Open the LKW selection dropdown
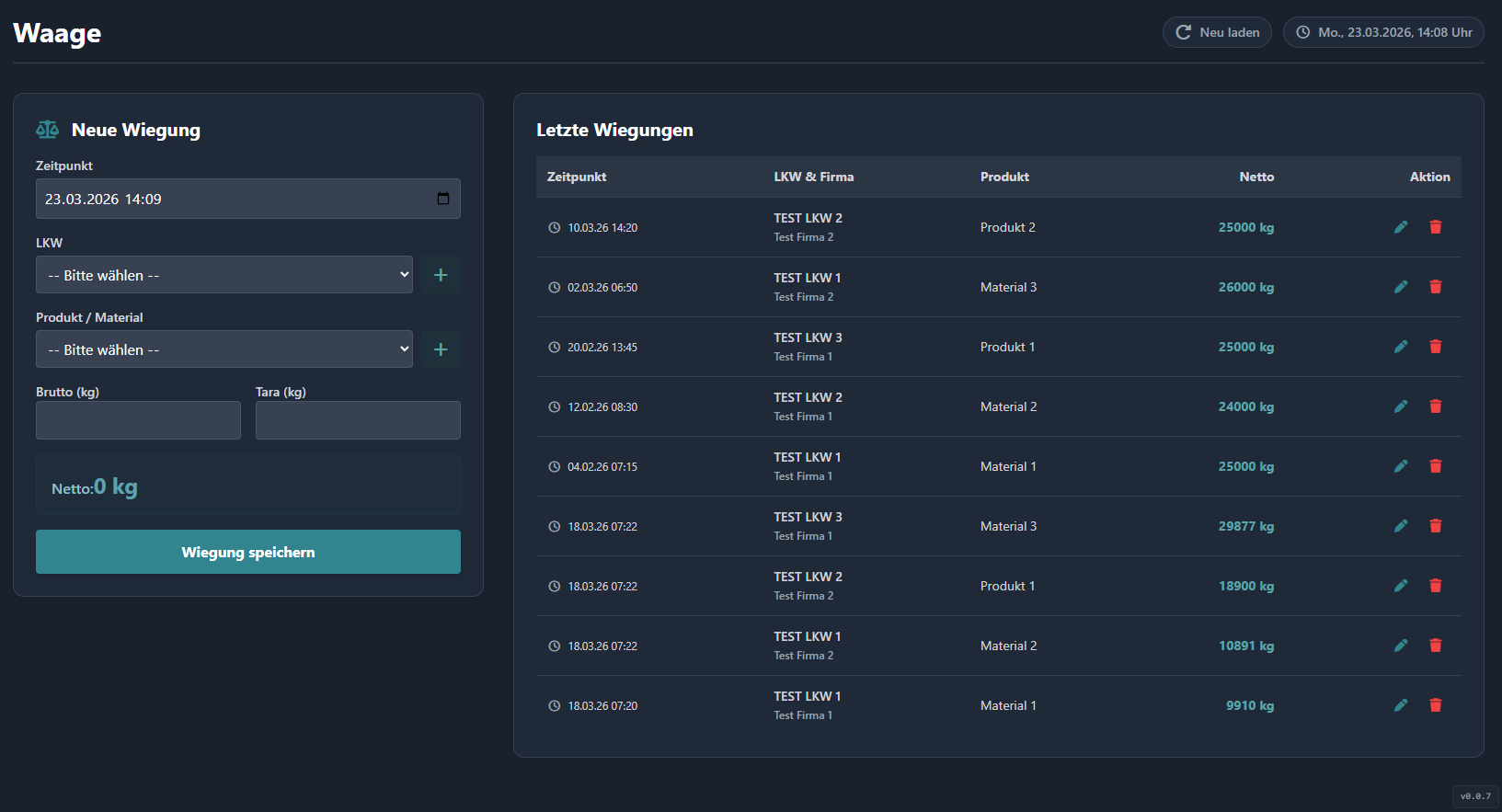 [224, 275]
